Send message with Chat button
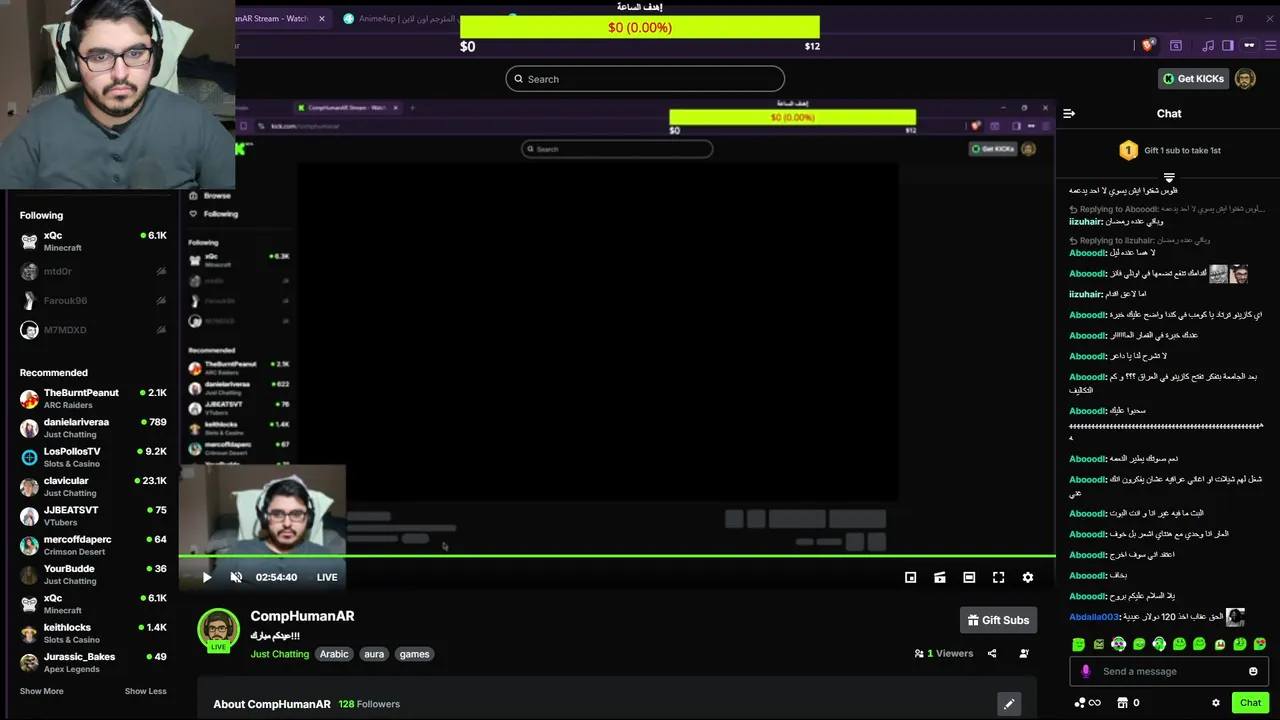This screenshot has width=1280, height=720. pos(1250,703)
